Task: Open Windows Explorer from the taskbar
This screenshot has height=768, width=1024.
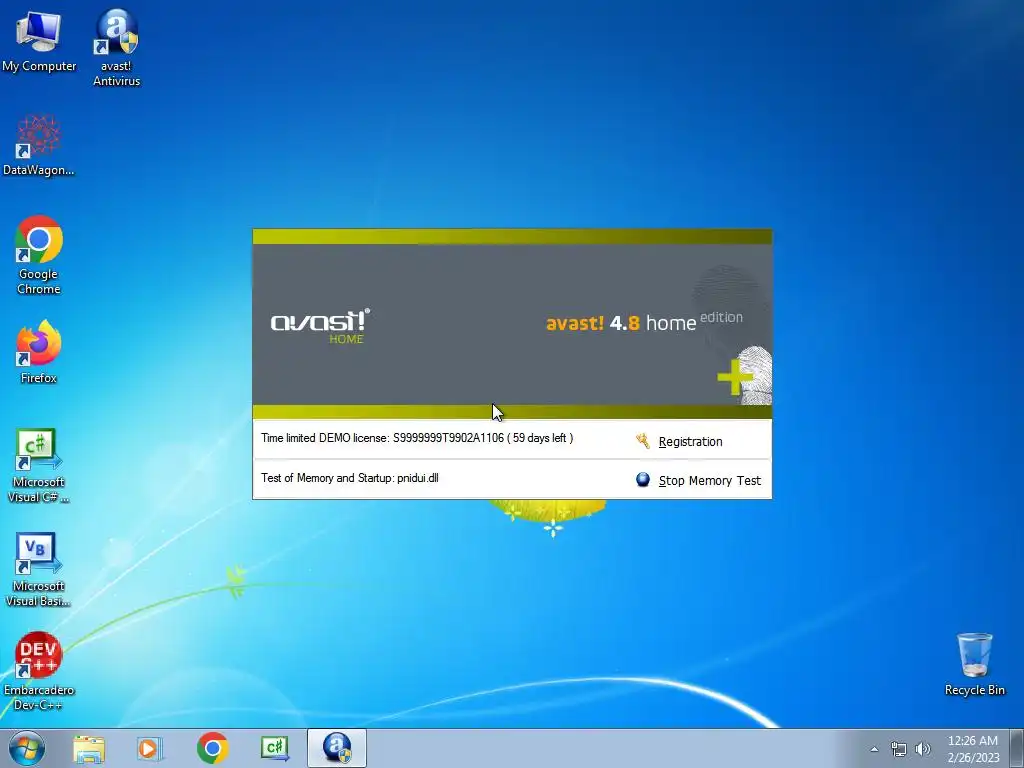Action: (88, 748)
